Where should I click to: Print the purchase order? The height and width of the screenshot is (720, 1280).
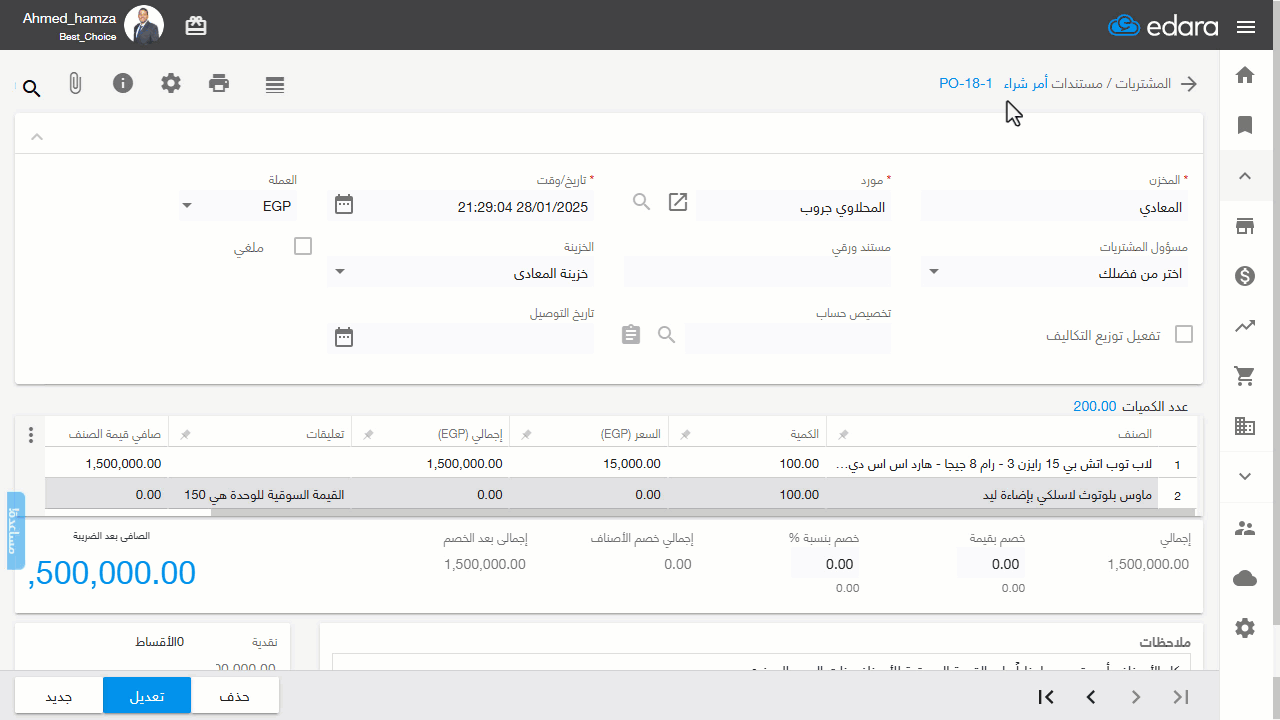(x=219, y=83)
